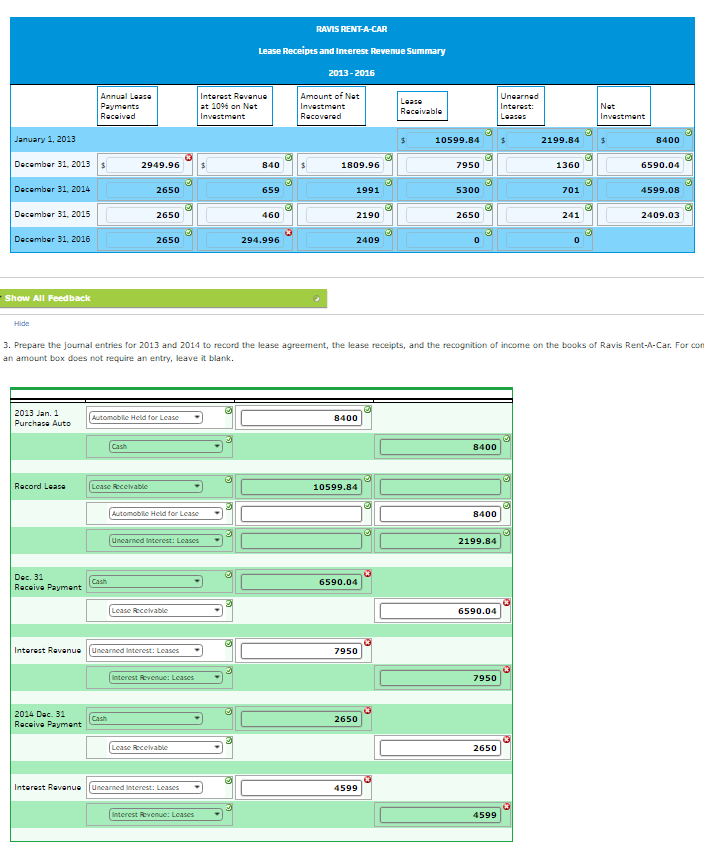Image resolution: width=704 pixels, height=847 pixels.
Task: Edit the 6590.04 Cash debit field
Action: [301, 582]
